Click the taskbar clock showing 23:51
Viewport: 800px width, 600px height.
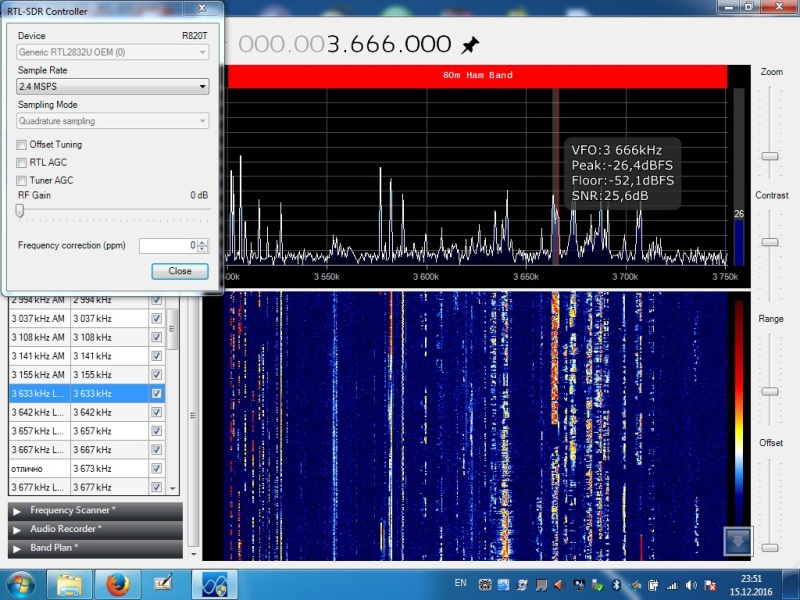point(751,585)
